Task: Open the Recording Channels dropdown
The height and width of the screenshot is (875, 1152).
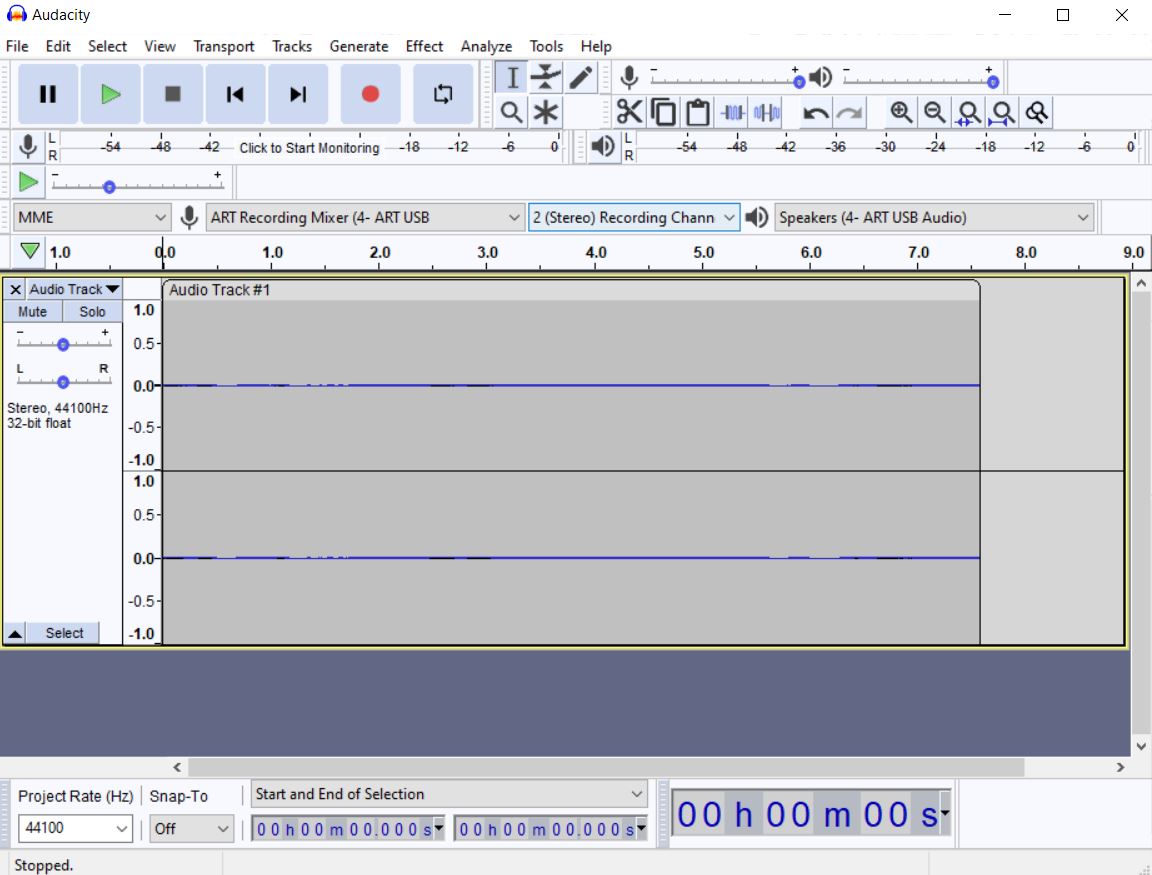Action: pyautogui.click(x=634, y=217)
